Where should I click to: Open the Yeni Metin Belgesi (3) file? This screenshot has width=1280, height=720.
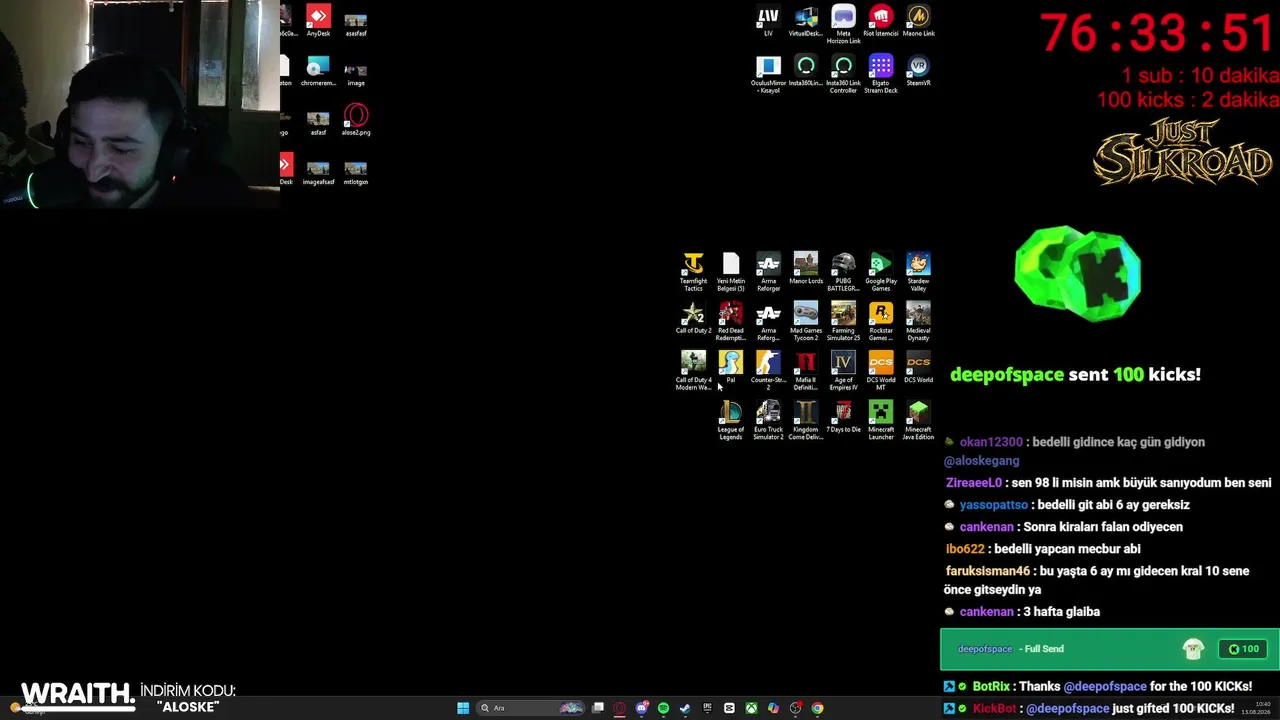[731, 271]
